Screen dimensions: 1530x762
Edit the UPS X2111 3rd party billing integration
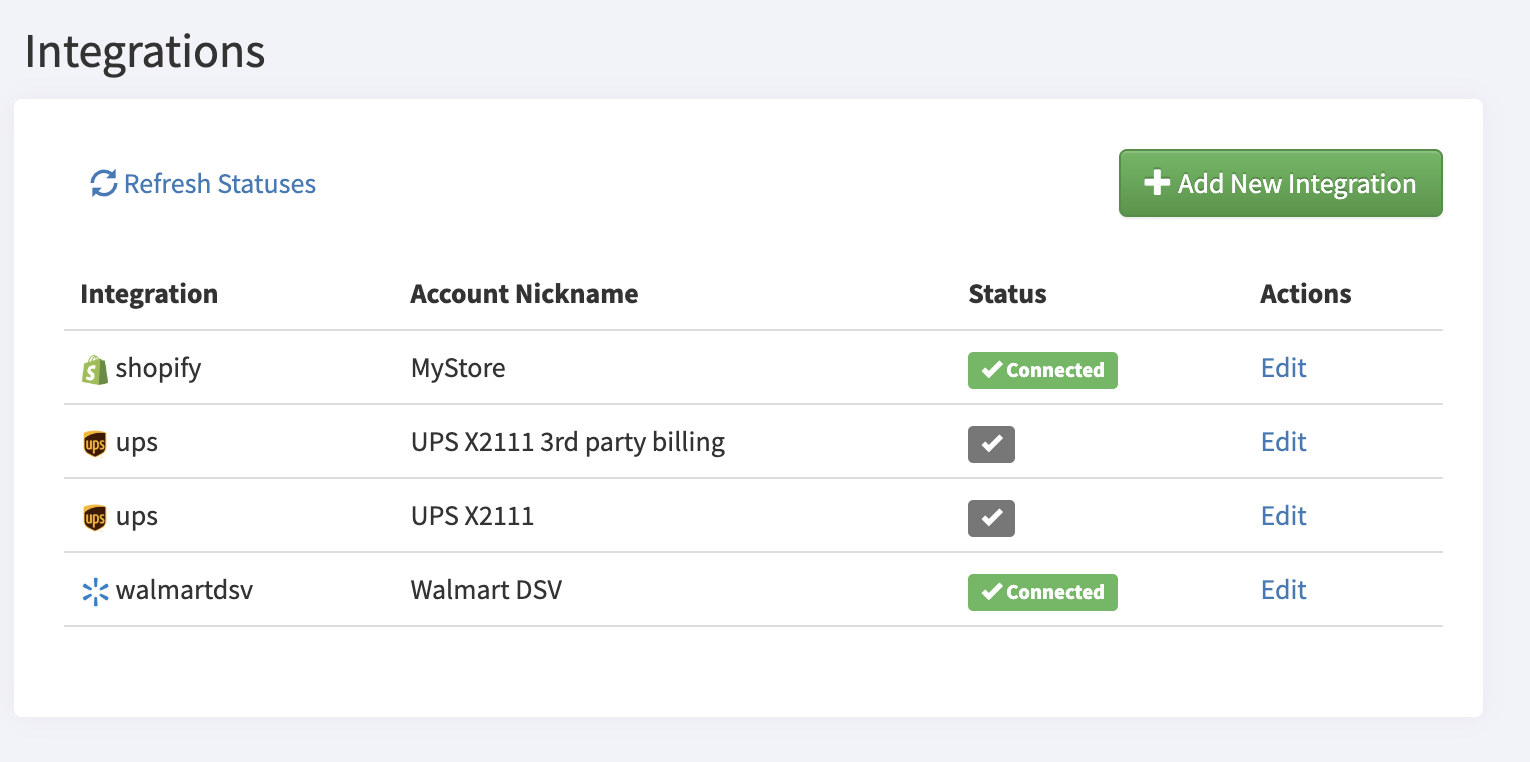click(1283, 442)
